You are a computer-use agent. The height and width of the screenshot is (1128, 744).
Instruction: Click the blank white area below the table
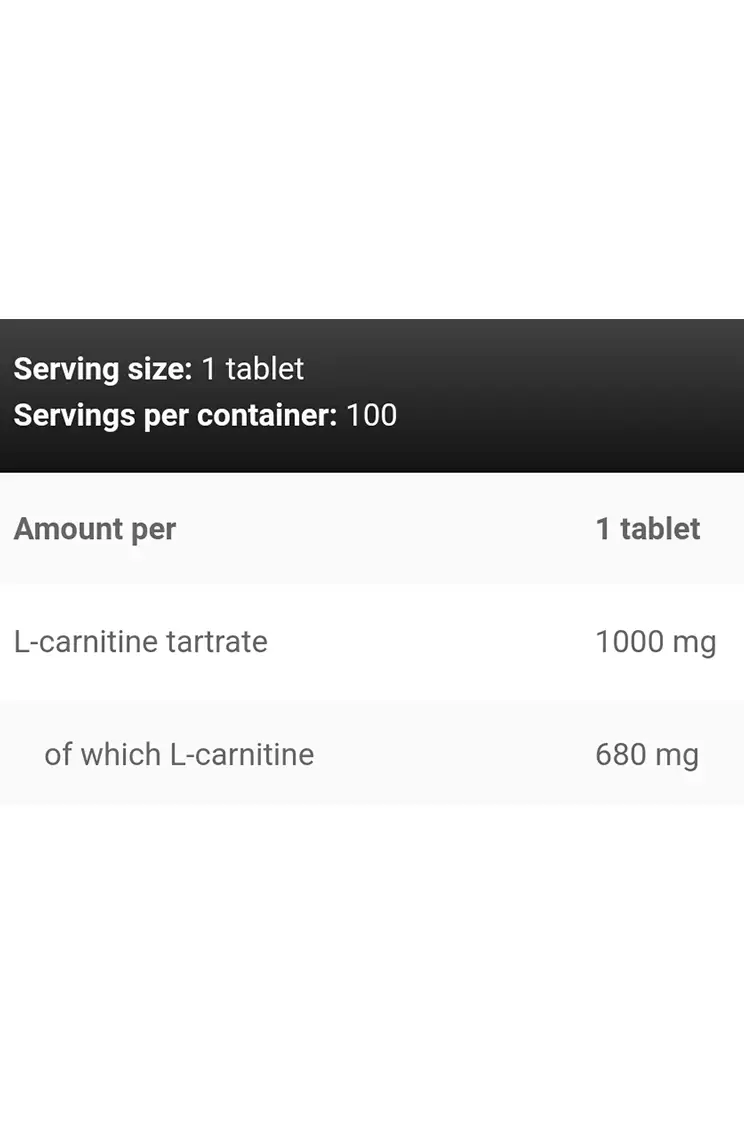pos(372,960)
